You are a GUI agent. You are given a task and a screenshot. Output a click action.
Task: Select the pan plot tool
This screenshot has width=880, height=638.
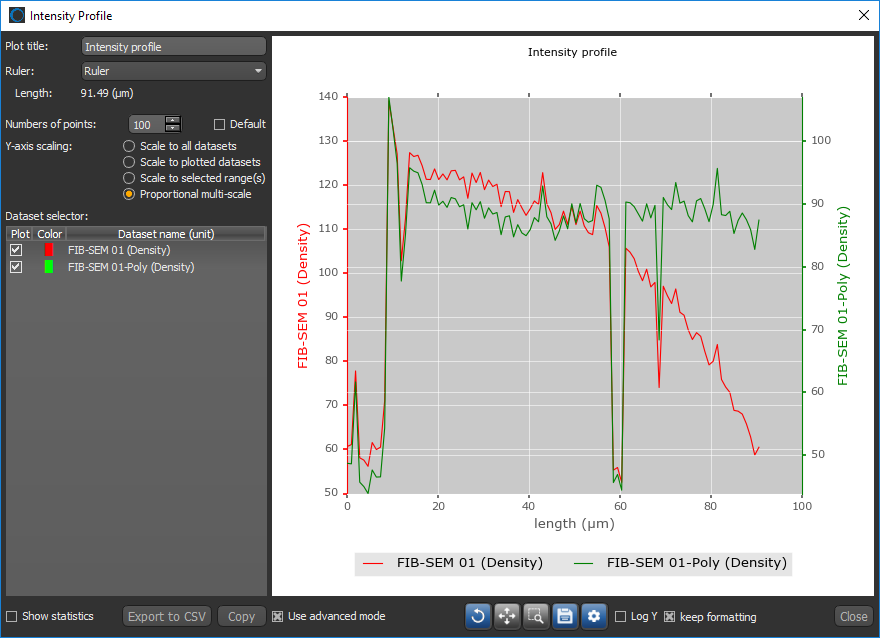click(x=506, y=616)
